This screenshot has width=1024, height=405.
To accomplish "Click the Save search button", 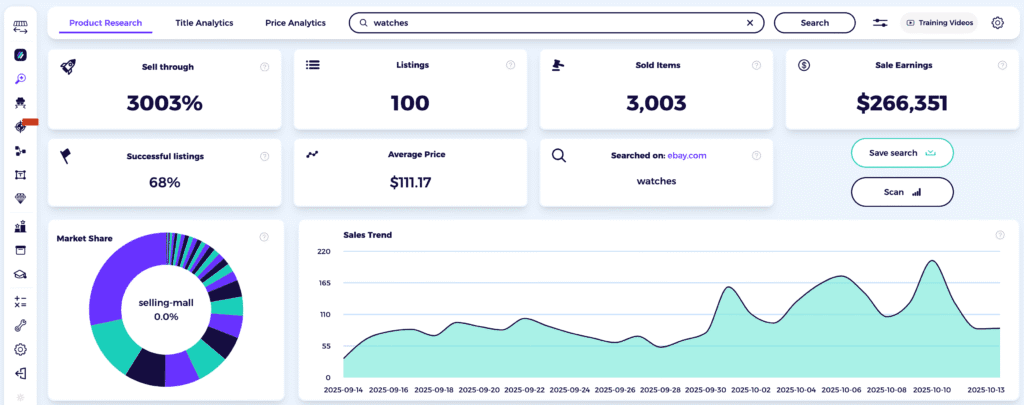I will tap(902, 153).
